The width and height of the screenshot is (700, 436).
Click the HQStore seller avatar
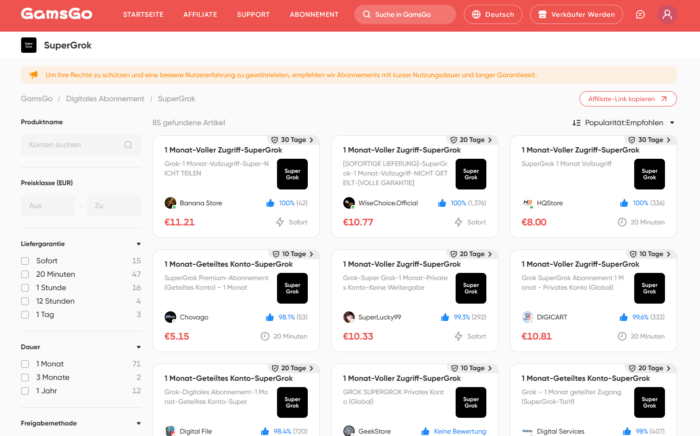click(528, 203)
